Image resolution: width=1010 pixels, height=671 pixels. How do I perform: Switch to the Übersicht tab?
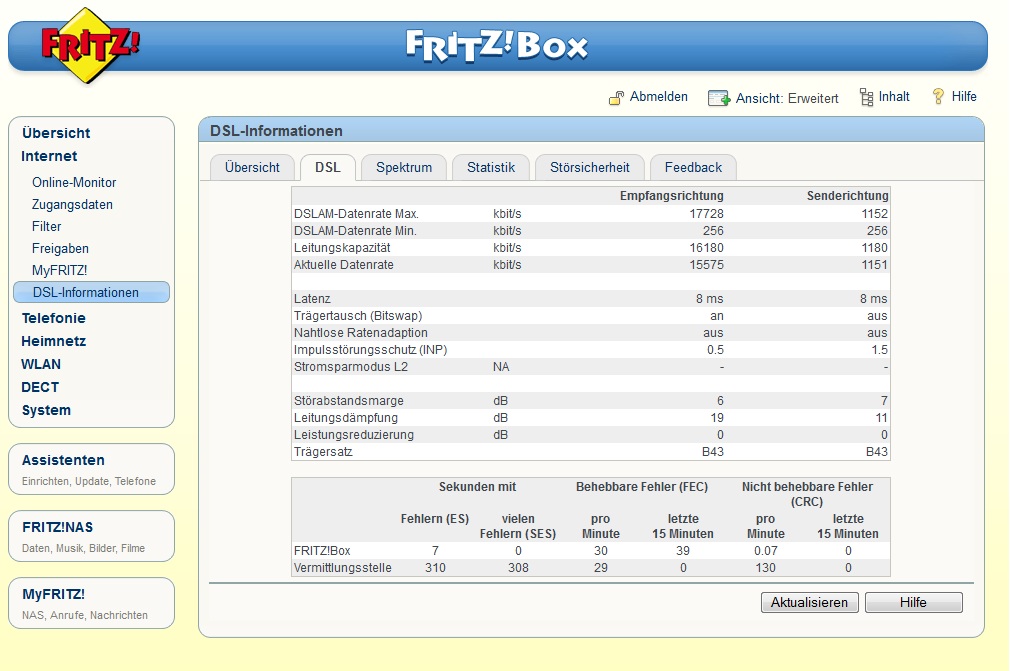point(252,167)
